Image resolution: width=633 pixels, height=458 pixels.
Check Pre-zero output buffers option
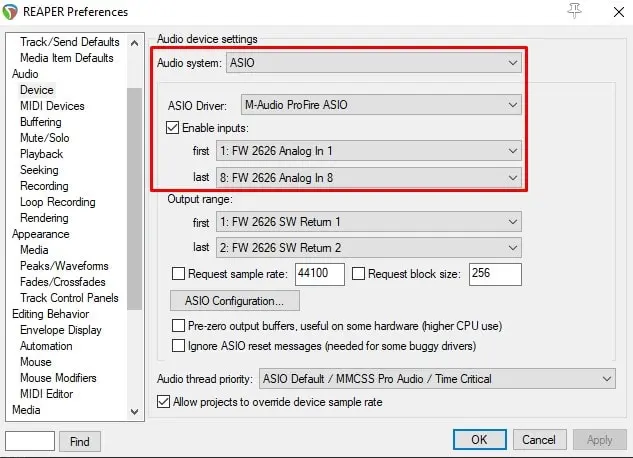pos(178,325)
